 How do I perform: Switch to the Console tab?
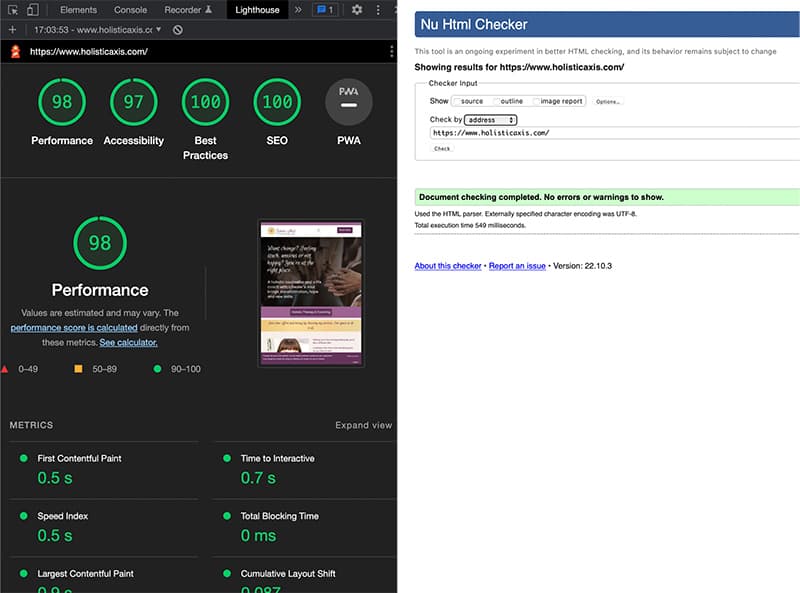pos(130,10)
